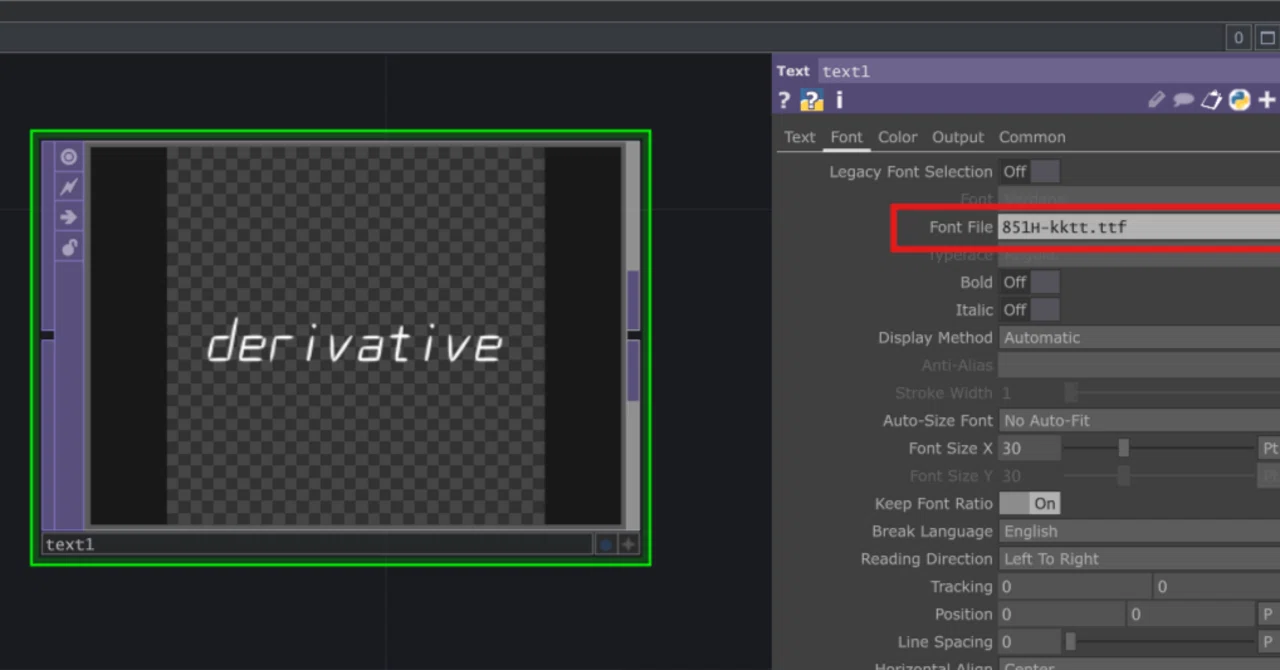This screenshot has height=670, width=1280.
Task: Click the operator name field text1 in header
Action: (x=1049, y=71)
